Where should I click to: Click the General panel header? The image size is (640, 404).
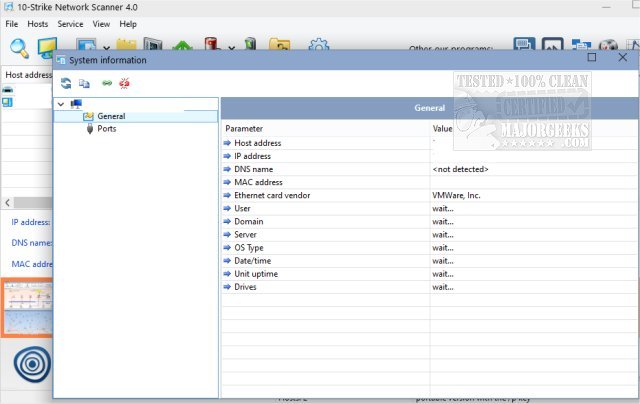(429, 108)
